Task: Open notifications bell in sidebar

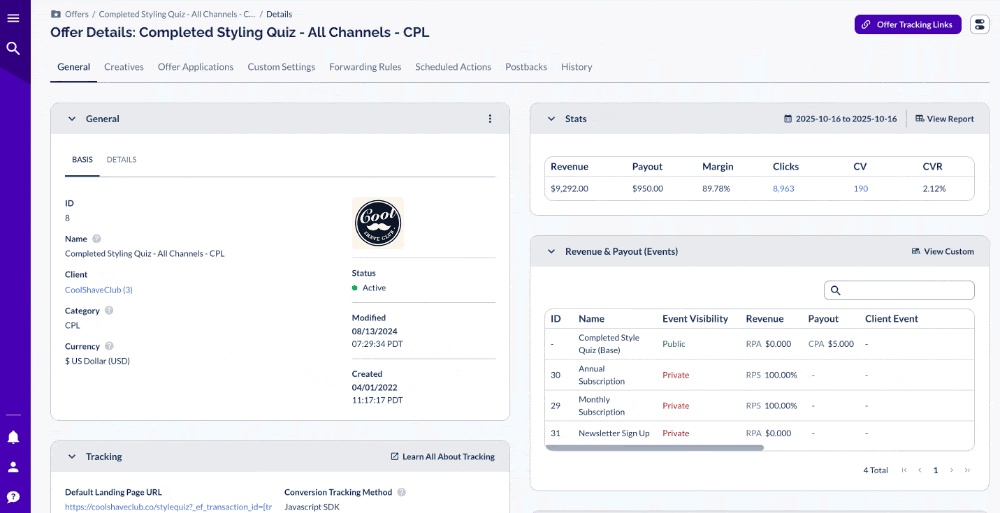Action: click(x=13, y=437)
